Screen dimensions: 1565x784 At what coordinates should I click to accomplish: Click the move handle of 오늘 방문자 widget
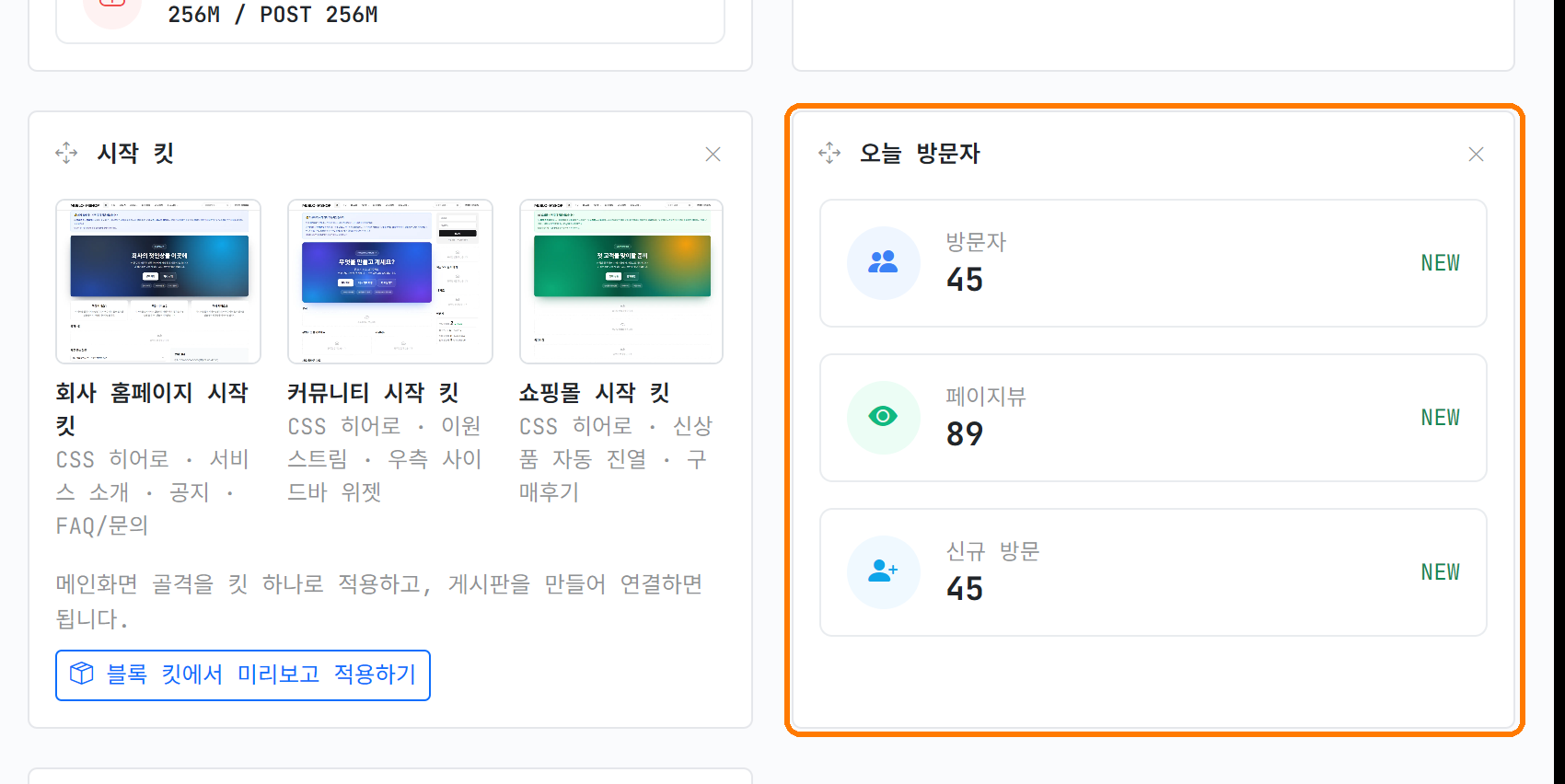[829, 154]
